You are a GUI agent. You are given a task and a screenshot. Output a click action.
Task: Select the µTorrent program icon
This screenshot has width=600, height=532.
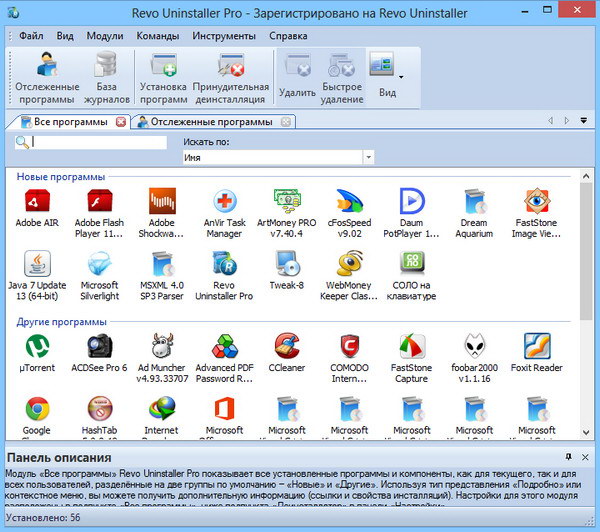click(37, 353)
